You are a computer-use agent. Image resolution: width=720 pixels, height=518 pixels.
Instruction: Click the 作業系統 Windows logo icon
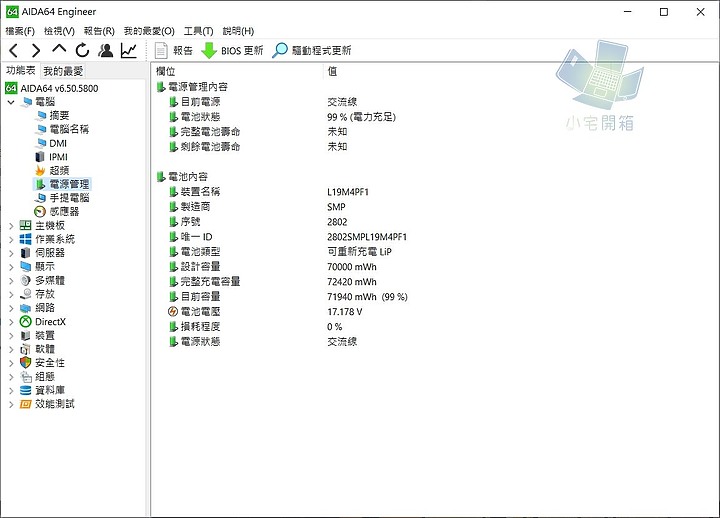pos(26,239)
